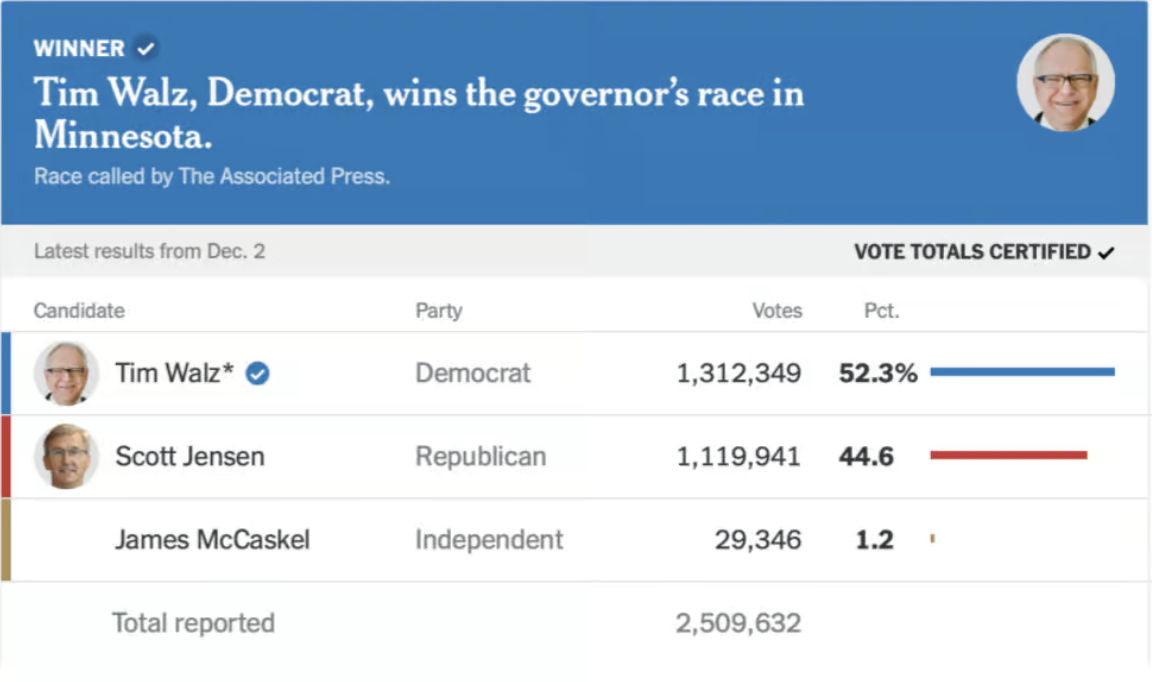Screen dimensions: 1152x682
Task: Click the Votes column header
Action: [x=777, y=311]
